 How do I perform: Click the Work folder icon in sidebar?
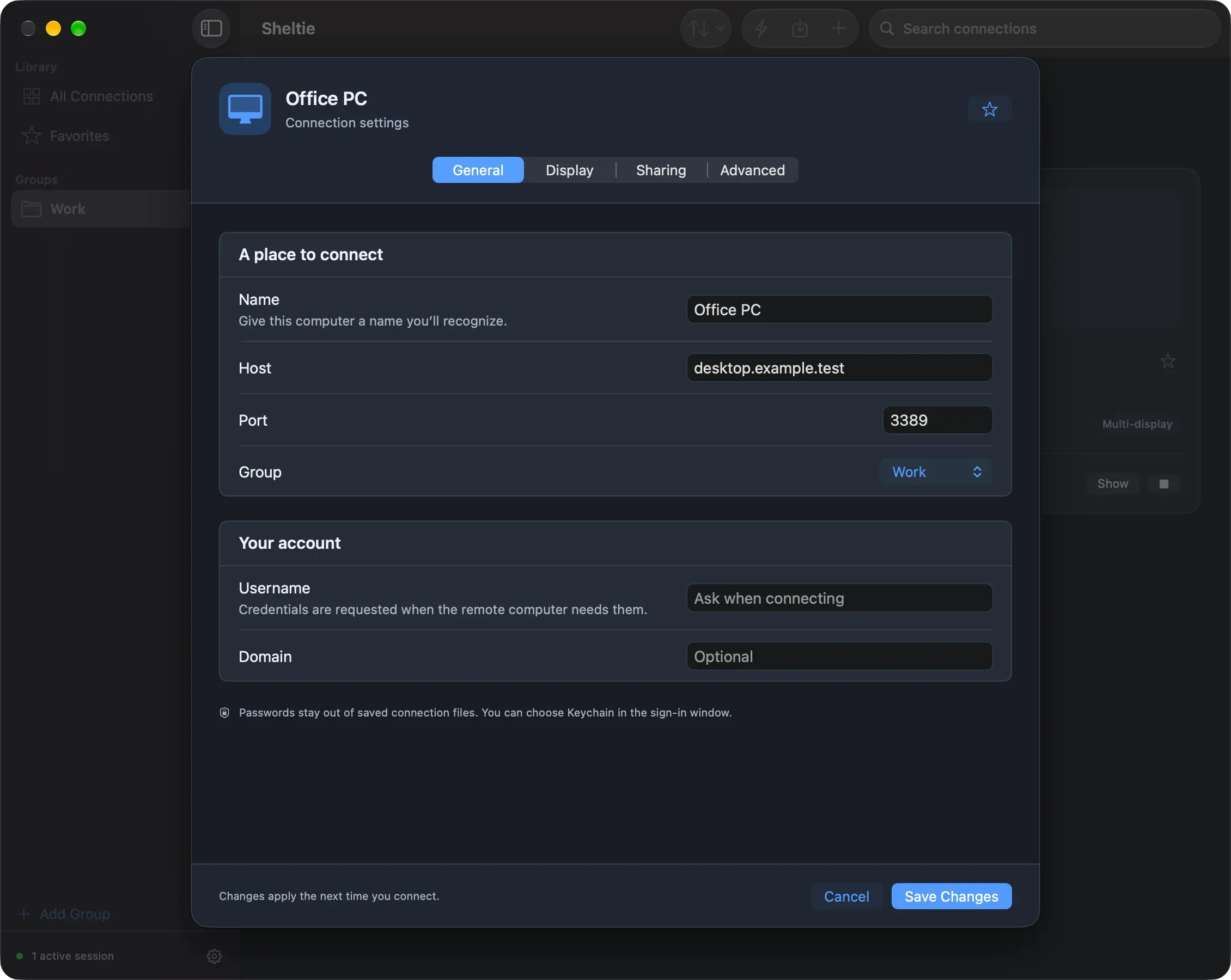click(x=32, y=209)
